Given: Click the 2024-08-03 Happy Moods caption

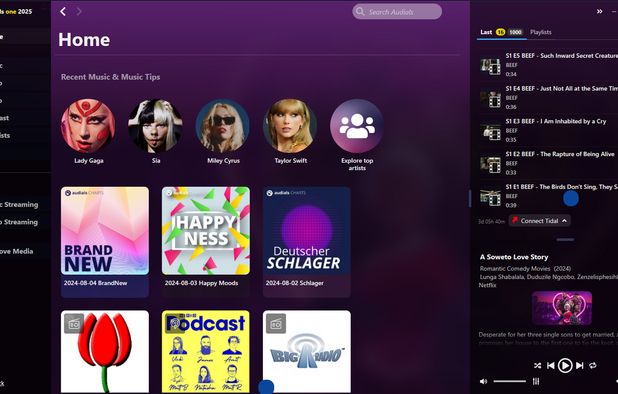Looking at the screenshot, I should click(x=201, y=283).
